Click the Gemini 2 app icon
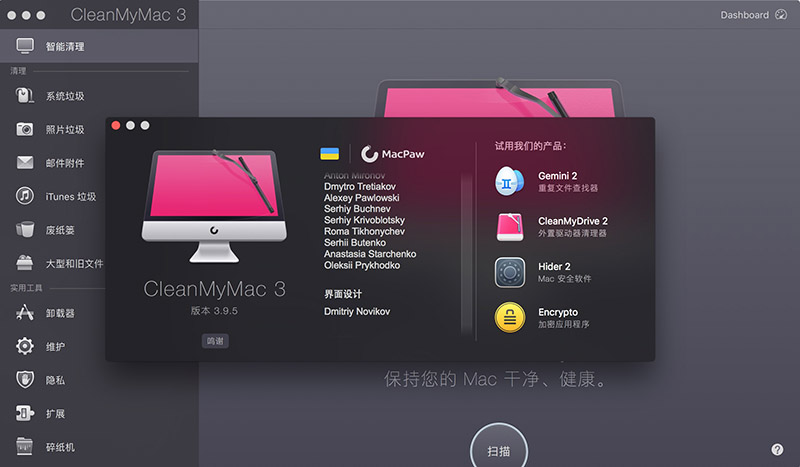 tap(509, 181)
